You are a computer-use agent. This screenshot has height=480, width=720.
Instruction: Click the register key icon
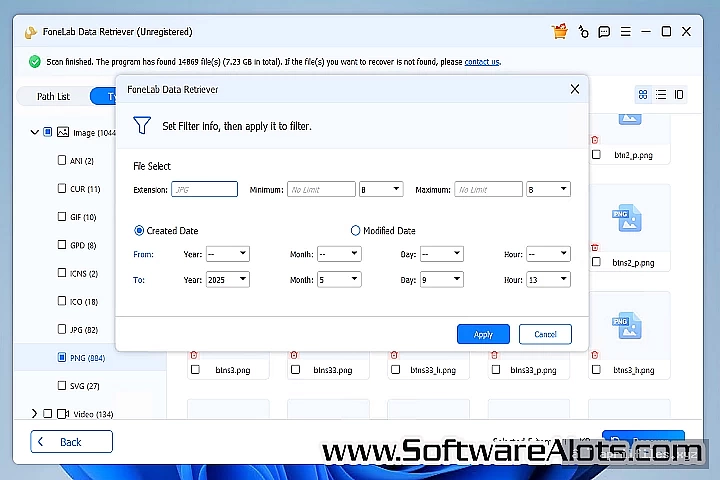coord(583,31)
